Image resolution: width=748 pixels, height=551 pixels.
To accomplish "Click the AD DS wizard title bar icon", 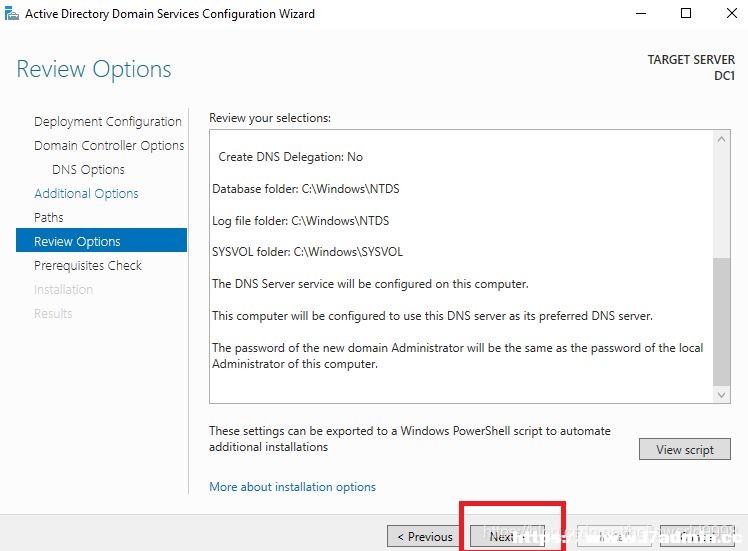I will (x=11, y=13).
